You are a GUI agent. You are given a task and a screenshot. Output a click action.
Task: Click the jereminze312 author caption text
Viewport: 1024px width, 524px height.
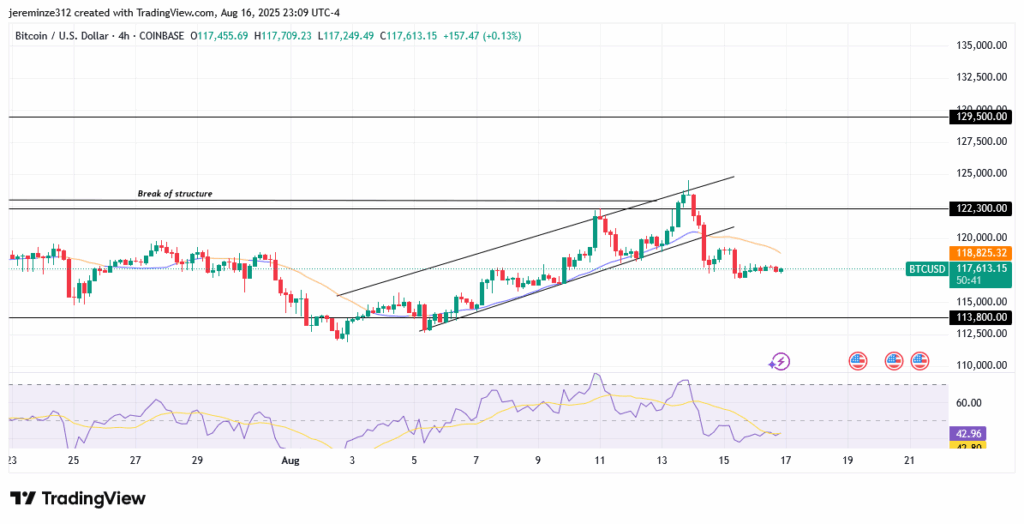[x=174, y=12]
